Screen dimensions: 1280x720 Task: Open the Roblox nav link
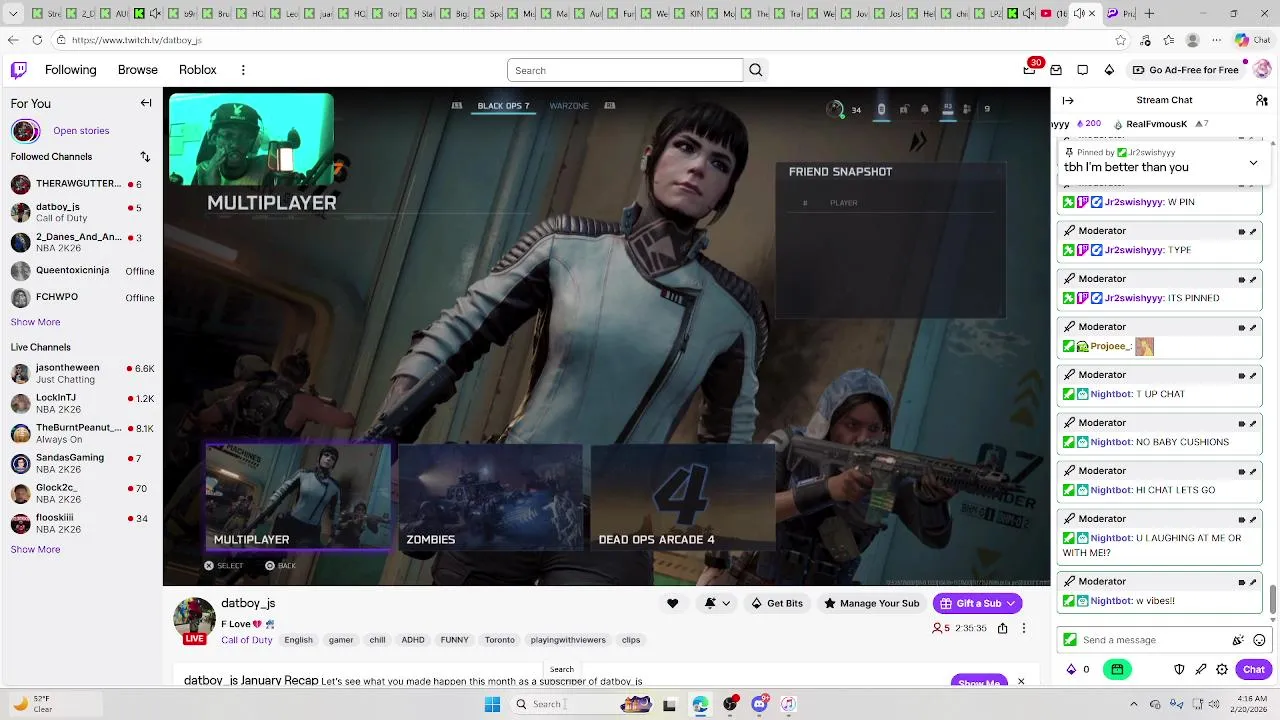tap(198, 70)
